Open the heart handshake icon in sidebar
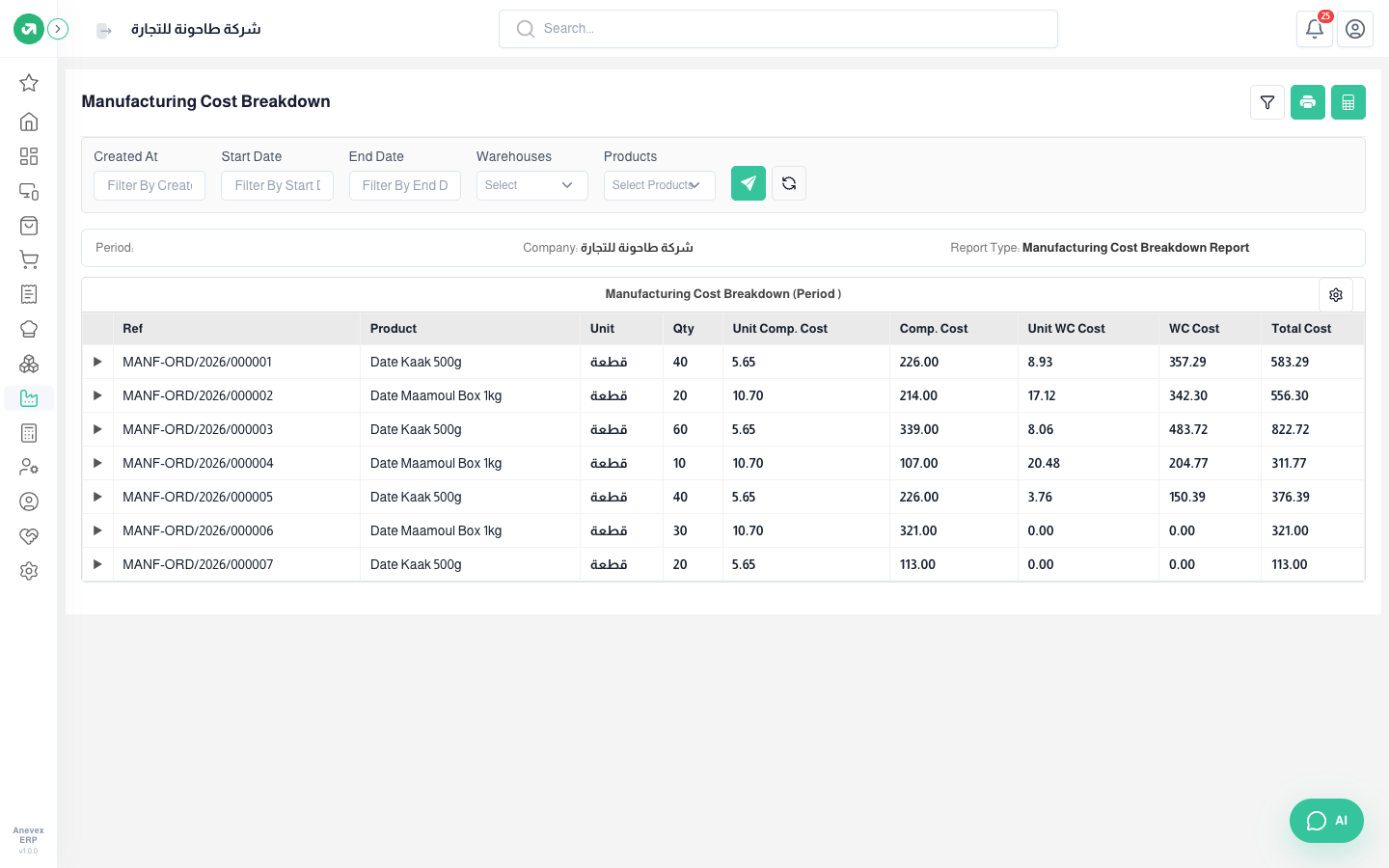 [29, 536]
